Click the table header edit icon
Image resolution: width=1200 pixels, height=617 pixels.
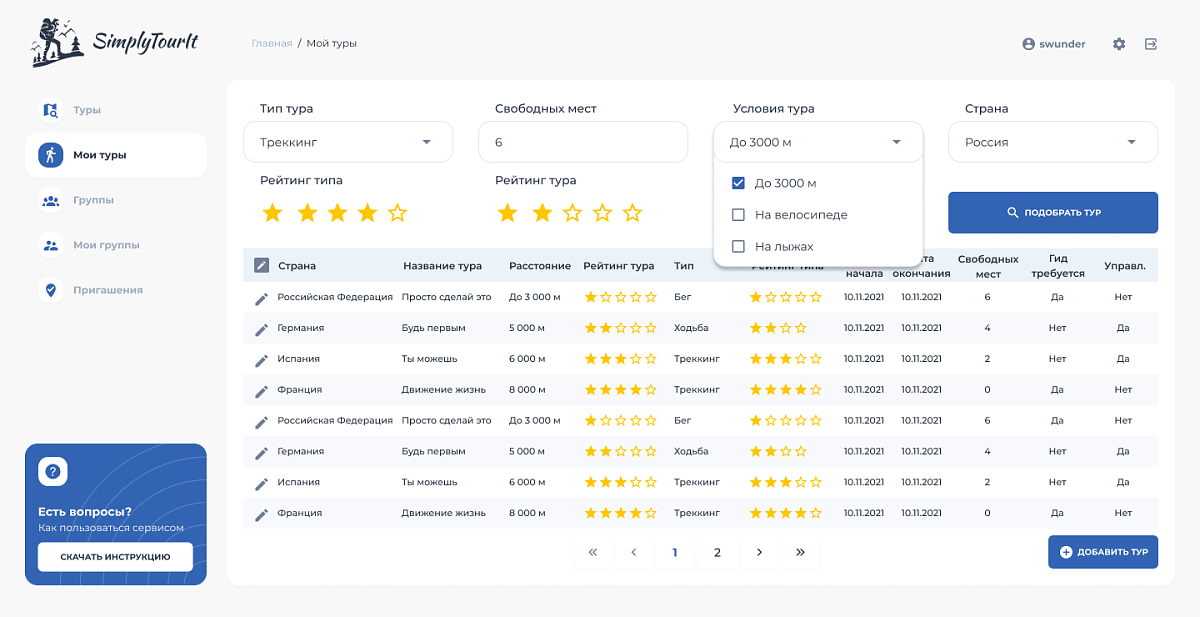[261, 265]
